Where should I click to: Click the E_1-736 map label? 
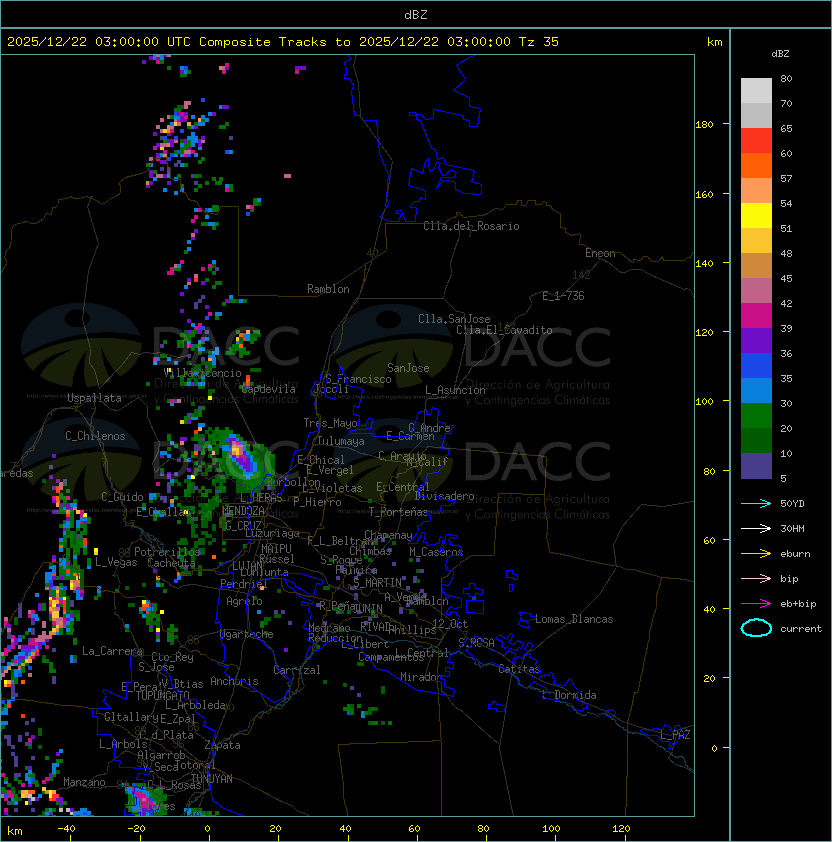tap(563, 295)
